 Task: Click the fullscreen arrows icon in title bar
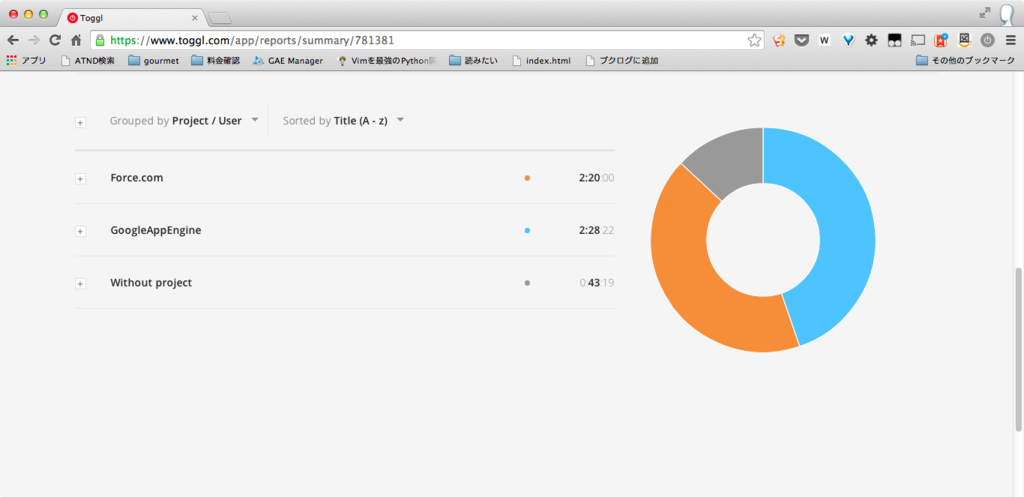click(985, 12)
